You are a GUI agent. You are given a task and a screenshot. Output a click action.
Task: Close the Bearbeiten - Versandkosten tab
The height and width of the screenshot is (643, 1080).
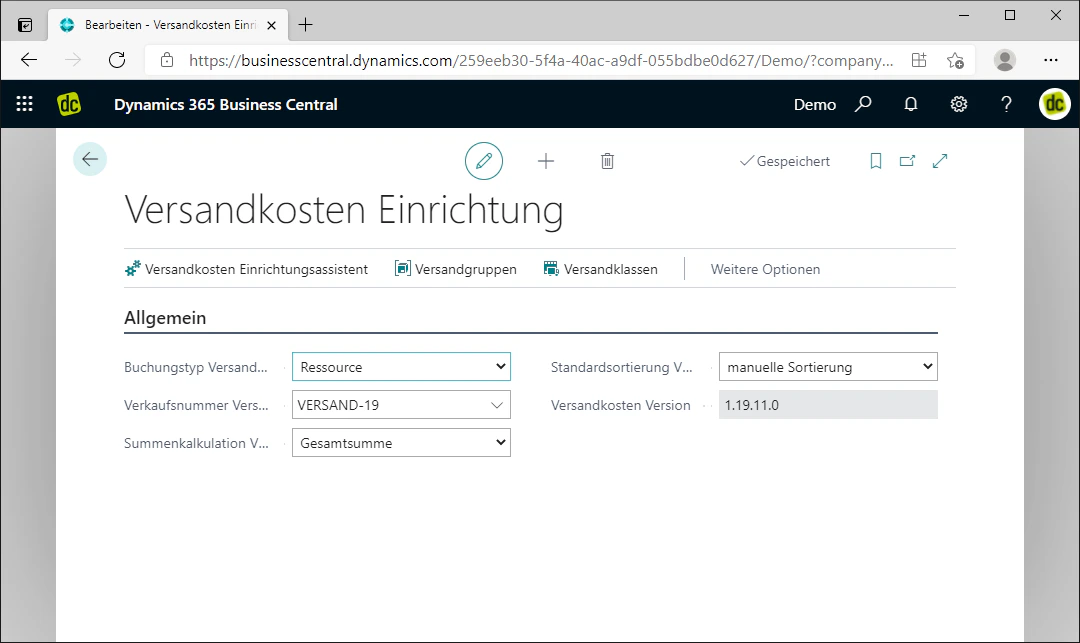click(271, 25)
